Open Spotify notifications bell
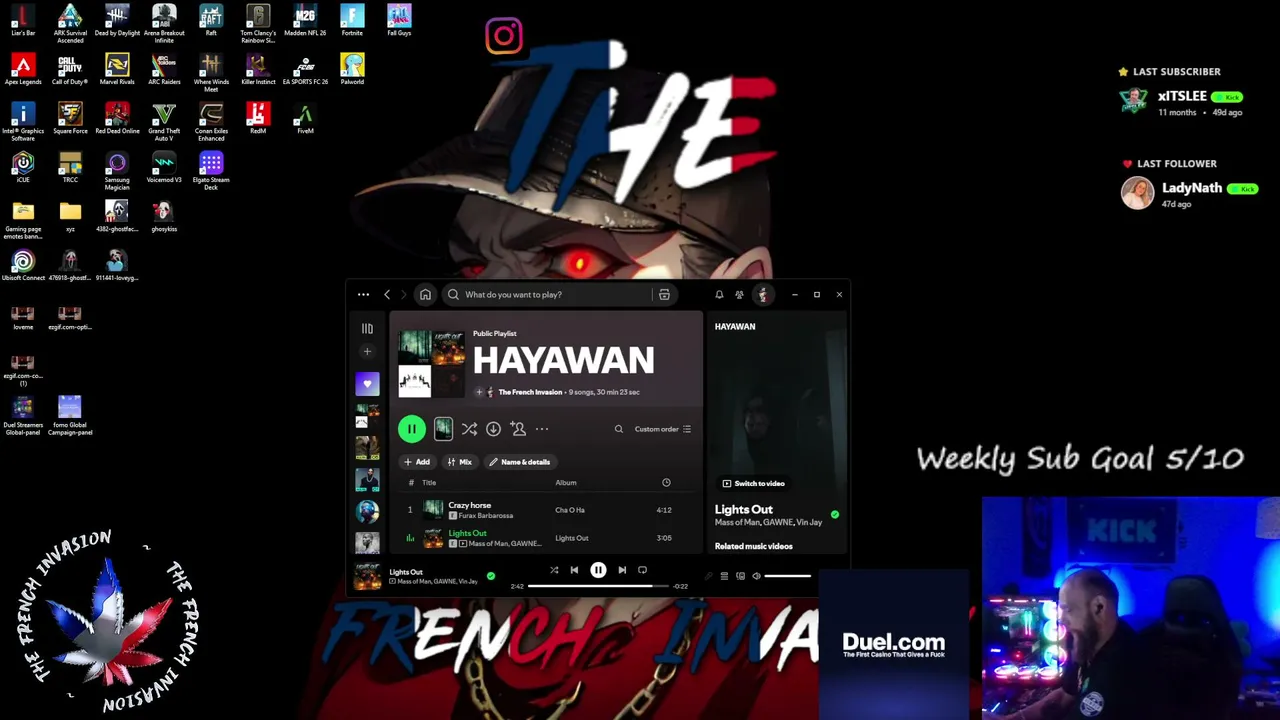This screenshot has width=1280, height=720. tap(719, 295)
